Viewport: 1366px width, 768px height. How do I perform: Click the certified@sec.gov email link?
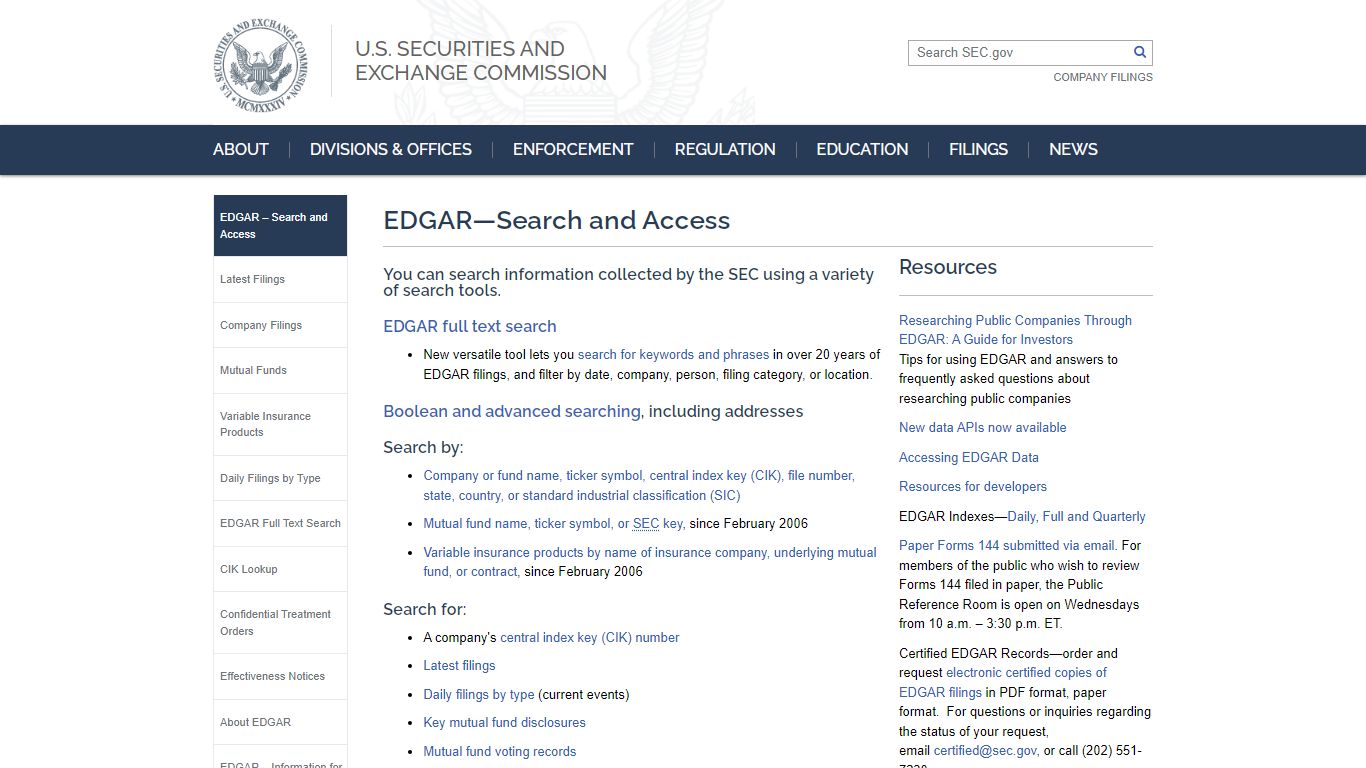[x=986, y=750]
